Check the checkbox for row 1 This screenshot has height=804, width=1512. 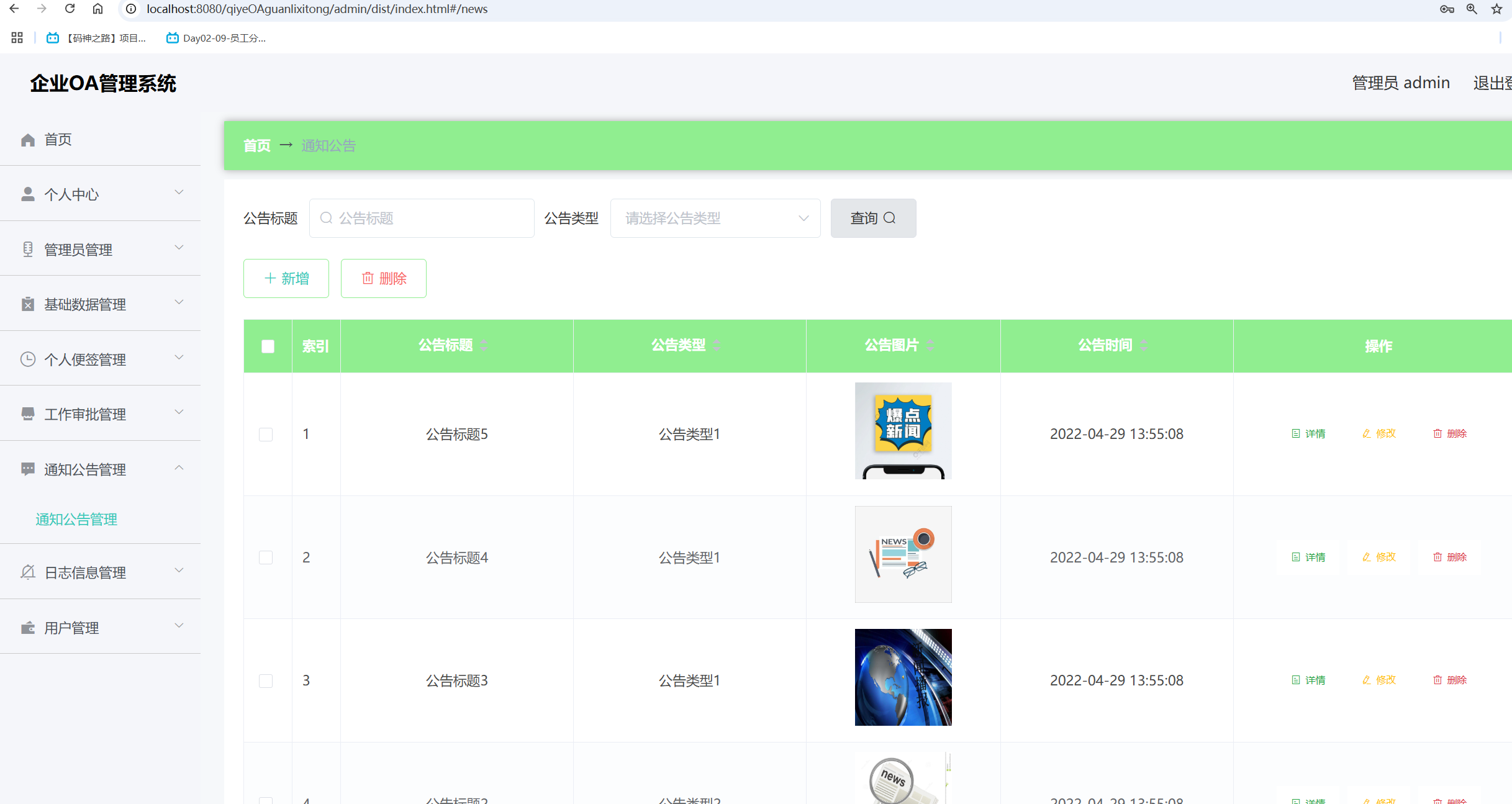tap(266, 434)
